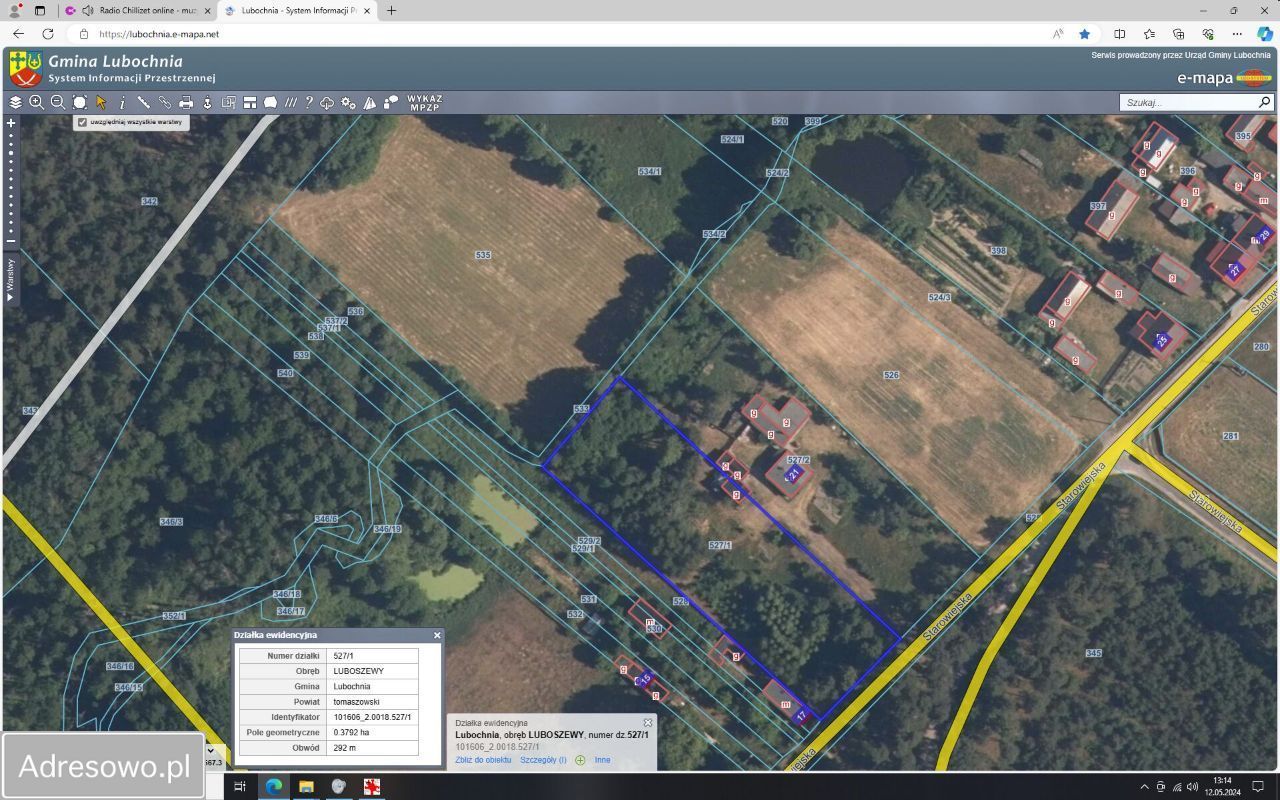This screenshot has height=800, width=1280.
Task: Click the parcel identifier value 101606_2.0018.527/1
Action: 372,717
